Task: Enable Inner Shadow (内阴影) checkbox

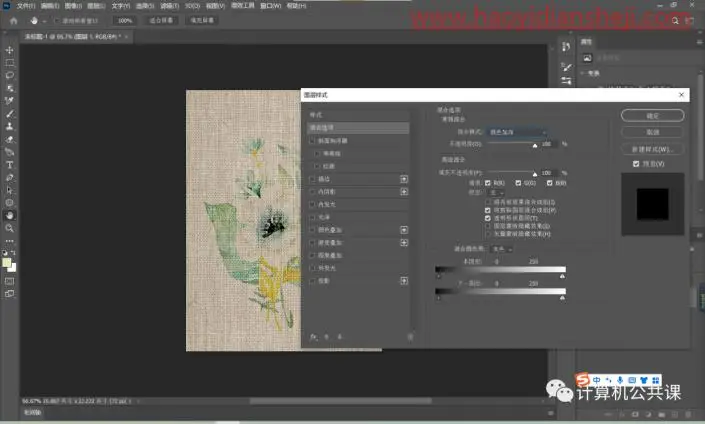Action: [x=312, y=192]
